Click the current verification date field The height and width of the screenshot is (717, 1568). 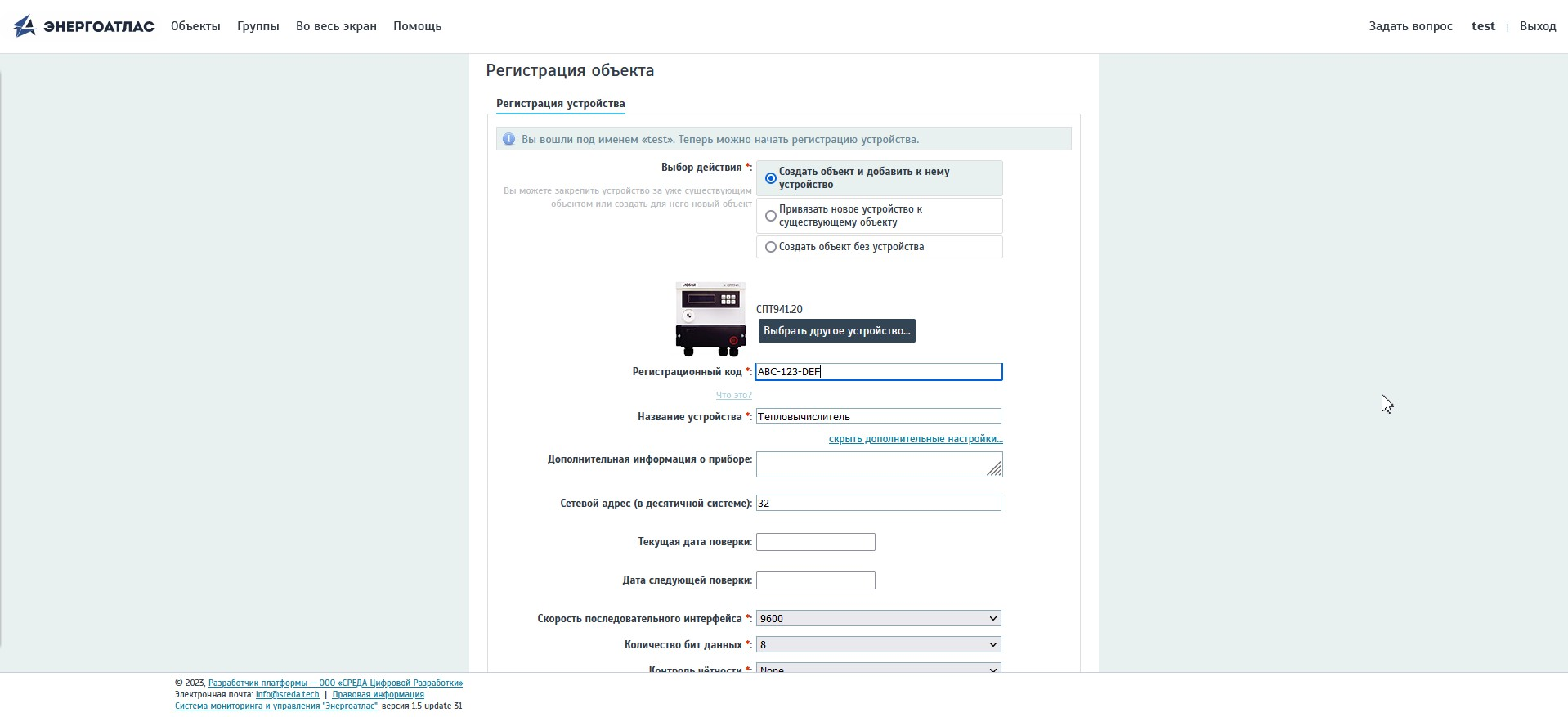[815, 542]
